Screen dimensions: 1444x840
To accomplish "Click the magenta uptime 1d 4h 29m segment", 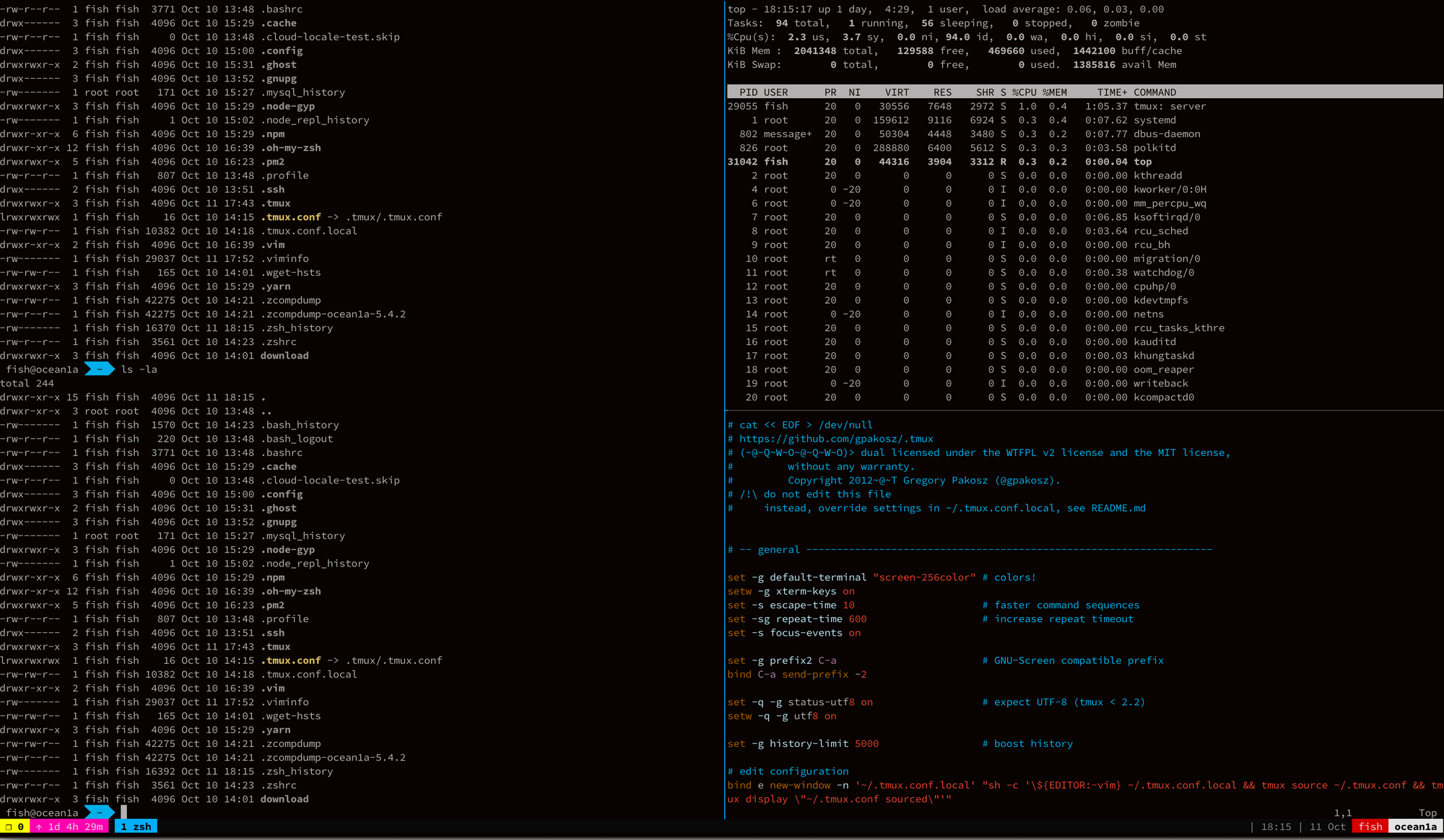I will click(69, 826).
